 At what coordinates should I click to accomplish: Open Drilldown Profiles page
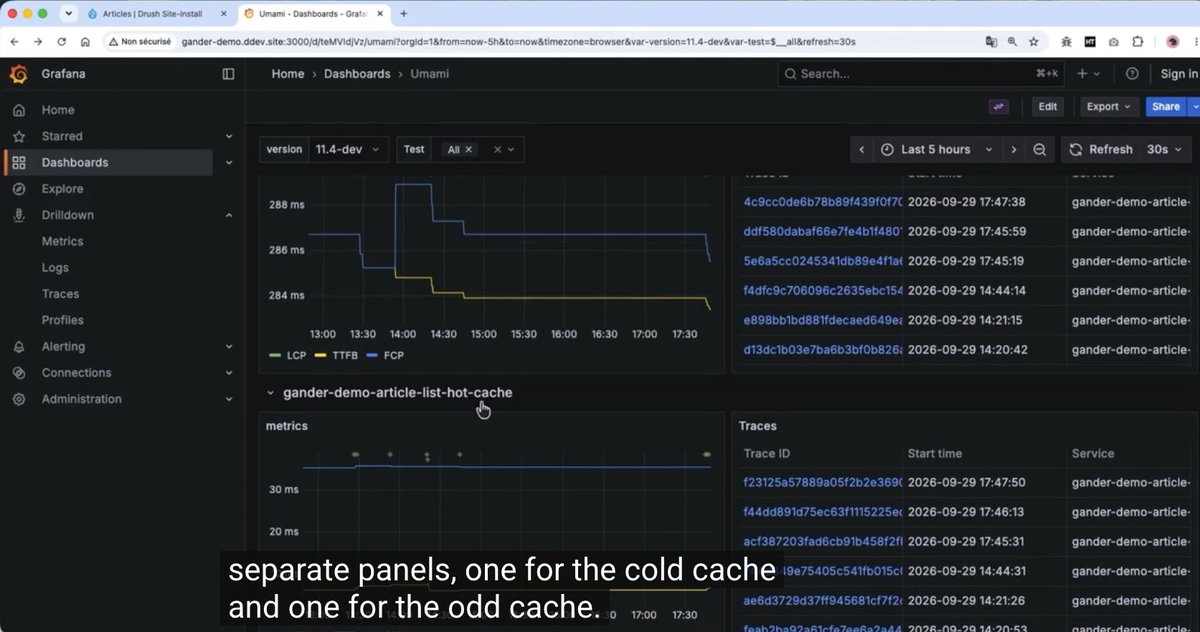pyautogui.click(x=62, y=320)
